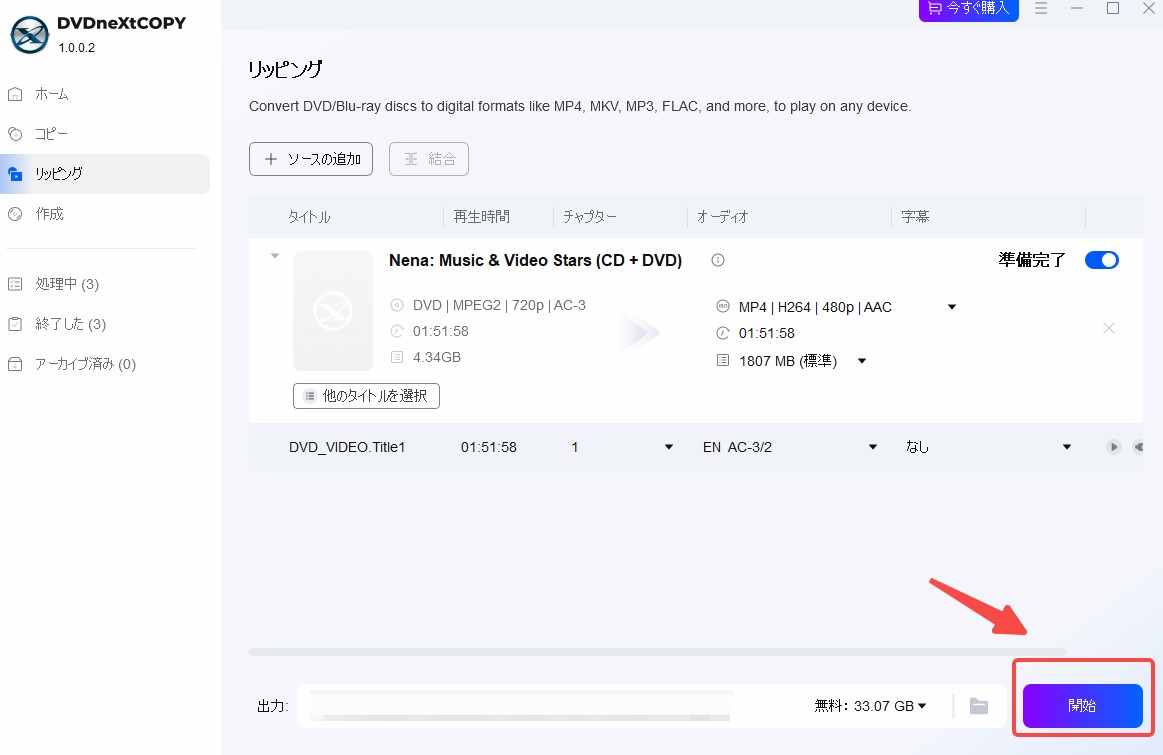The image size is (1163, 755).
Task: Click the 4.34GB source size text
Action: tap(437, 357)
